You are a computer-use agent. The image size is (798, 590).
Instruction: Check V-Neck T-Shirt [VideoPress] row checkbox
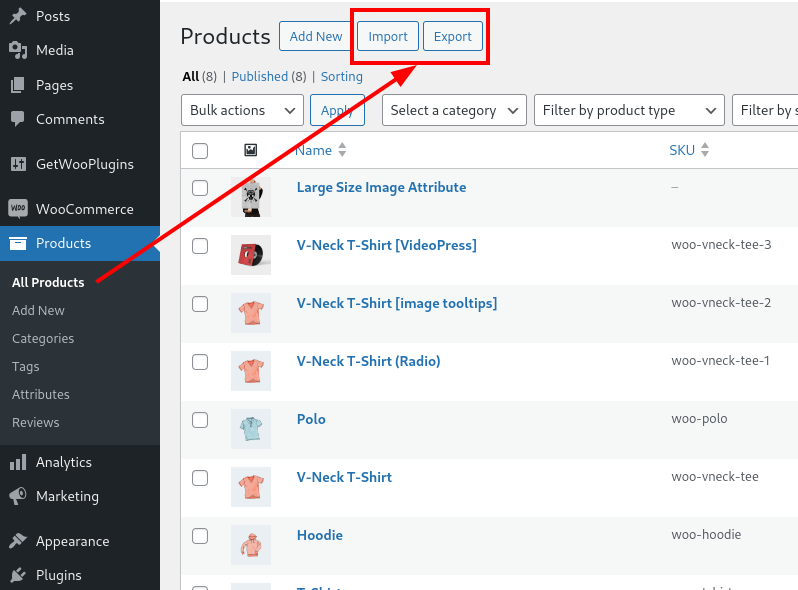[x=200, y=246]
